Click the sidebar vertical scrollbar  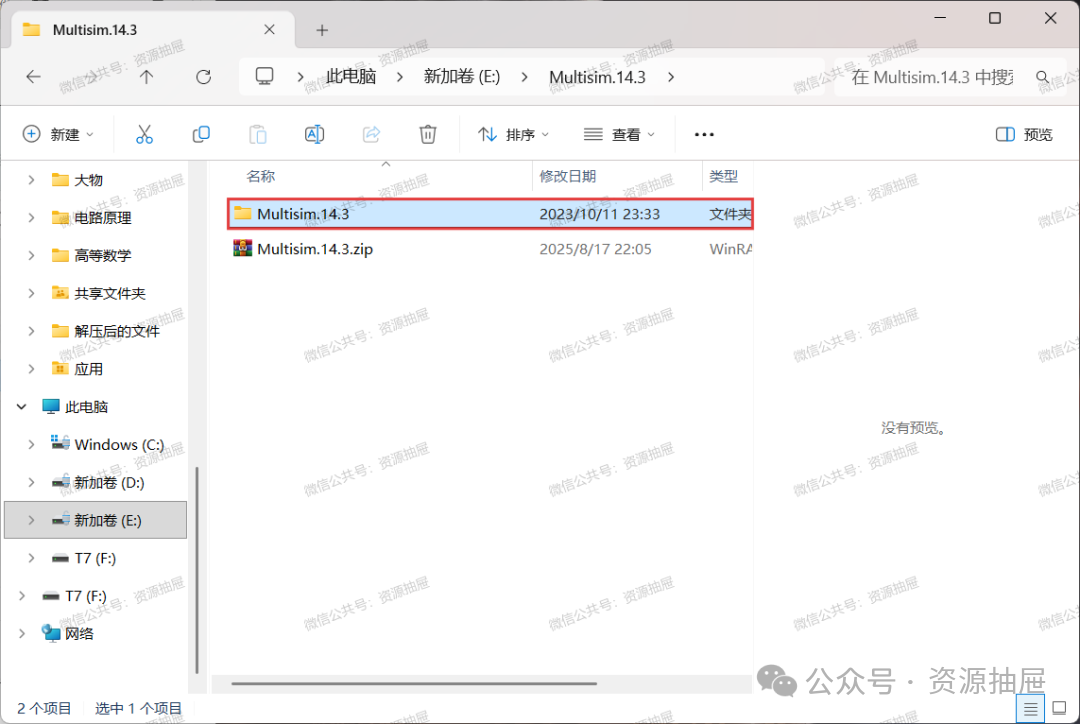pyautogui.click(x=197, y=569)
